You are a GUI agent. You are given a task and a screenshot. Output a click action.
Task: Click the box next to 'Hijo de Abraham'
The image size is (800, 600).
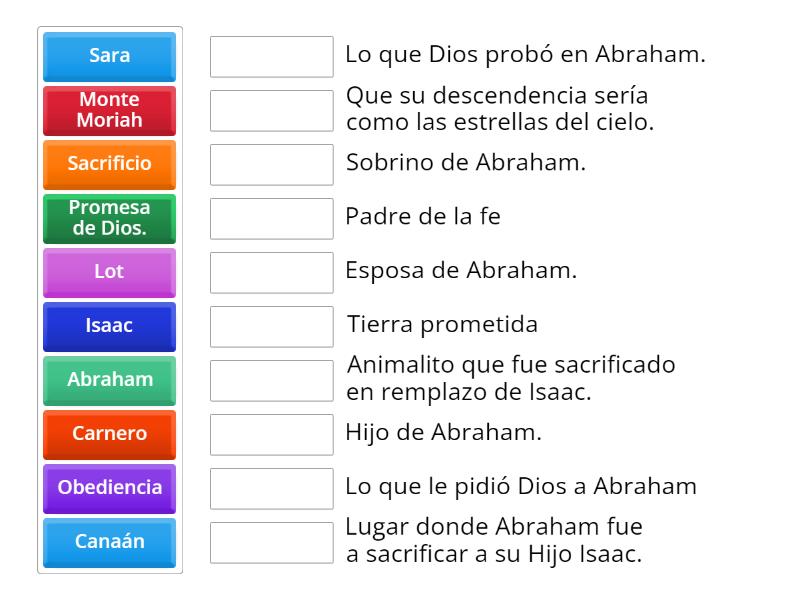point(272,435)
